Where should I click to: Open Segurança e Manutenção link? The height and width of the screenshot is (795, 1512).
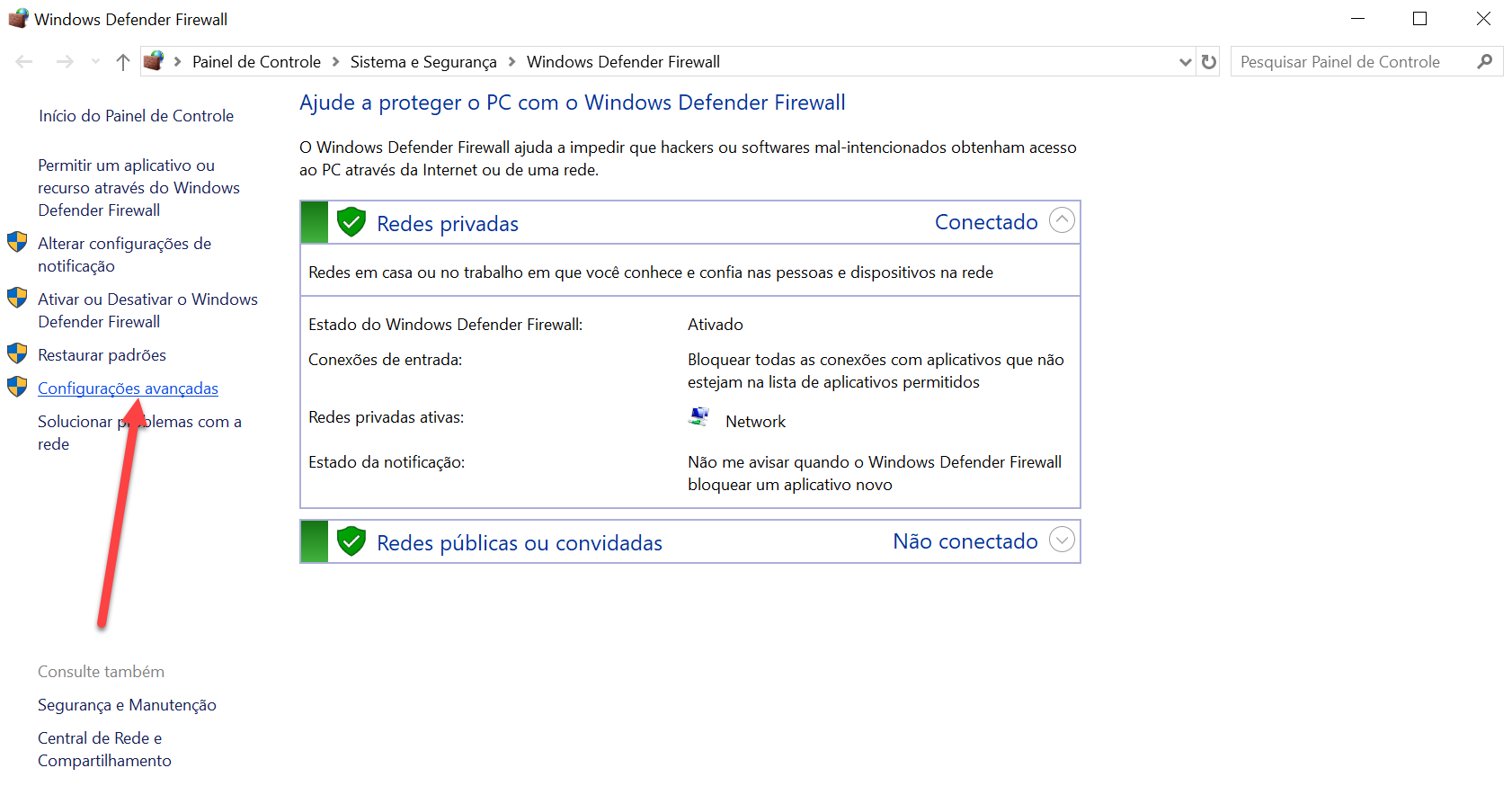pyautogui.click(x=127, y=705)
